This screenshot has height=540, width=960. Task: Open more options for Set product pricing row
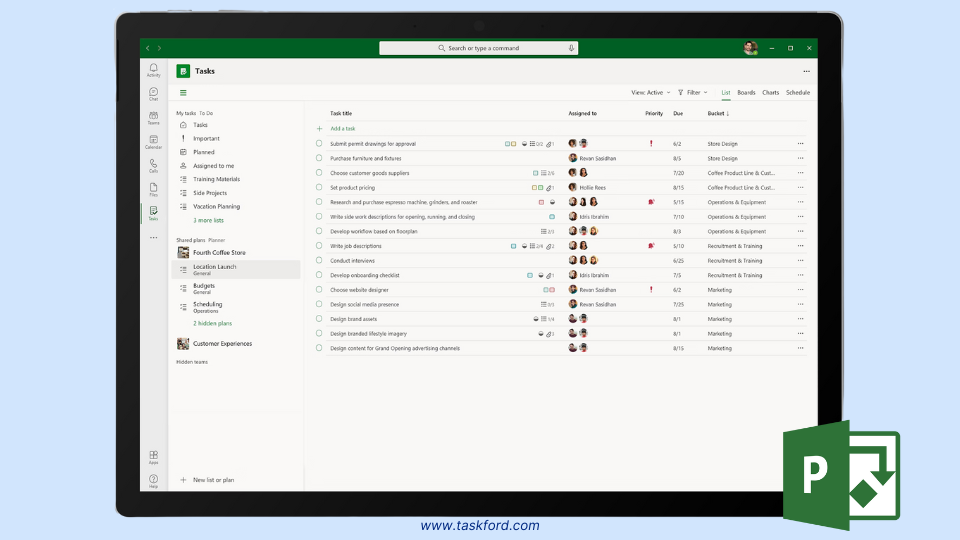pyautogui.click(x=800, y=187)
